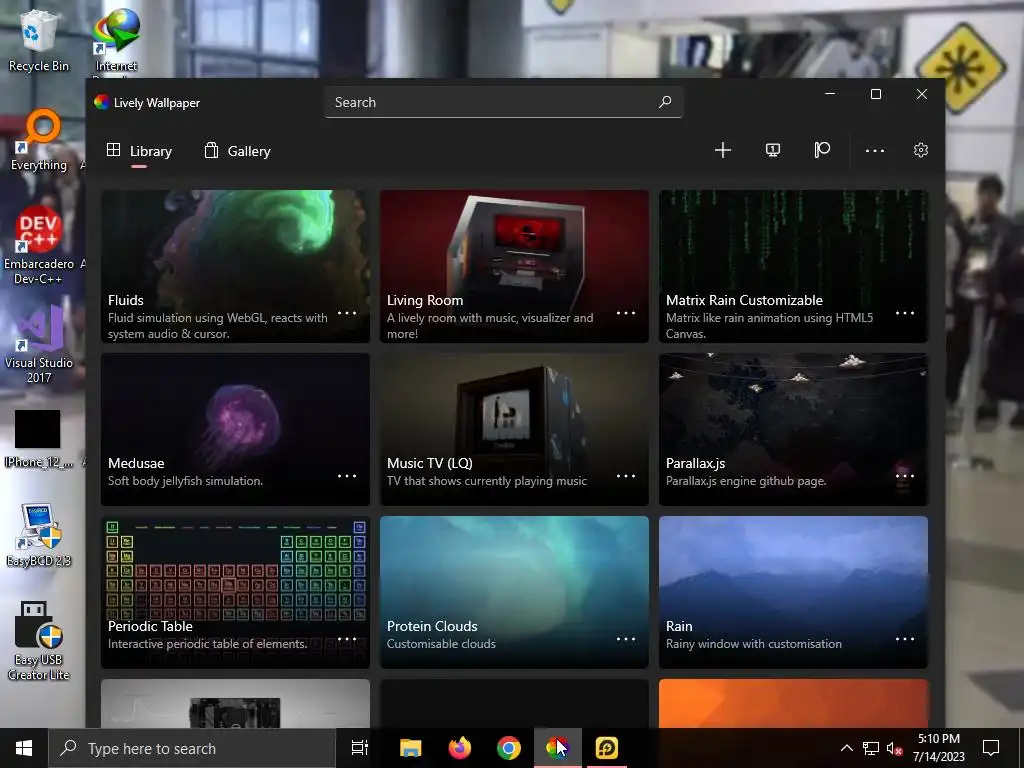Open Firefox from the taskbar
Viewport: 1024px width, 768px height.
(460, 748)
